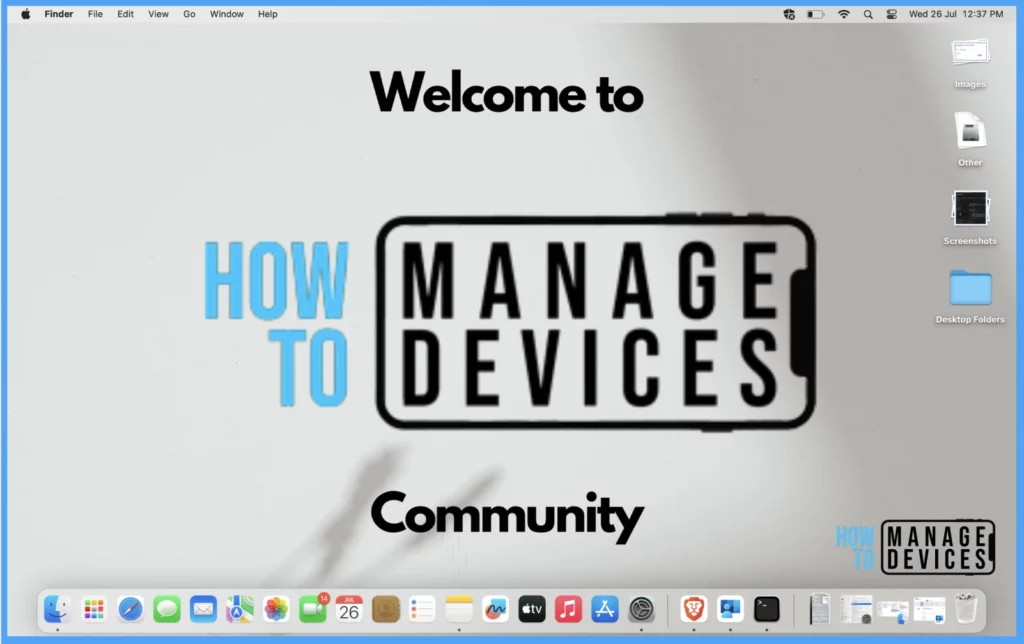The height and width of the screenshot is (644, 1024).
Task: Open the View menu
Action: coord(158,14)
